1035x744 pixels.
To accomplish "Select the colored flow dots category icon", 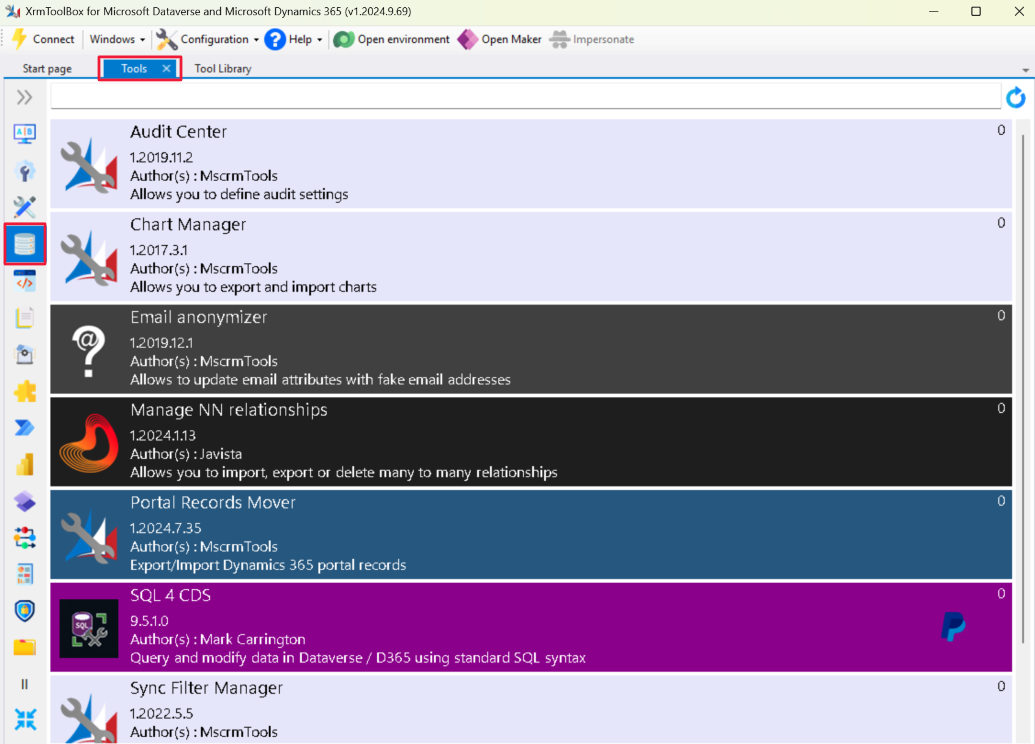I will (x=24, y=538).
